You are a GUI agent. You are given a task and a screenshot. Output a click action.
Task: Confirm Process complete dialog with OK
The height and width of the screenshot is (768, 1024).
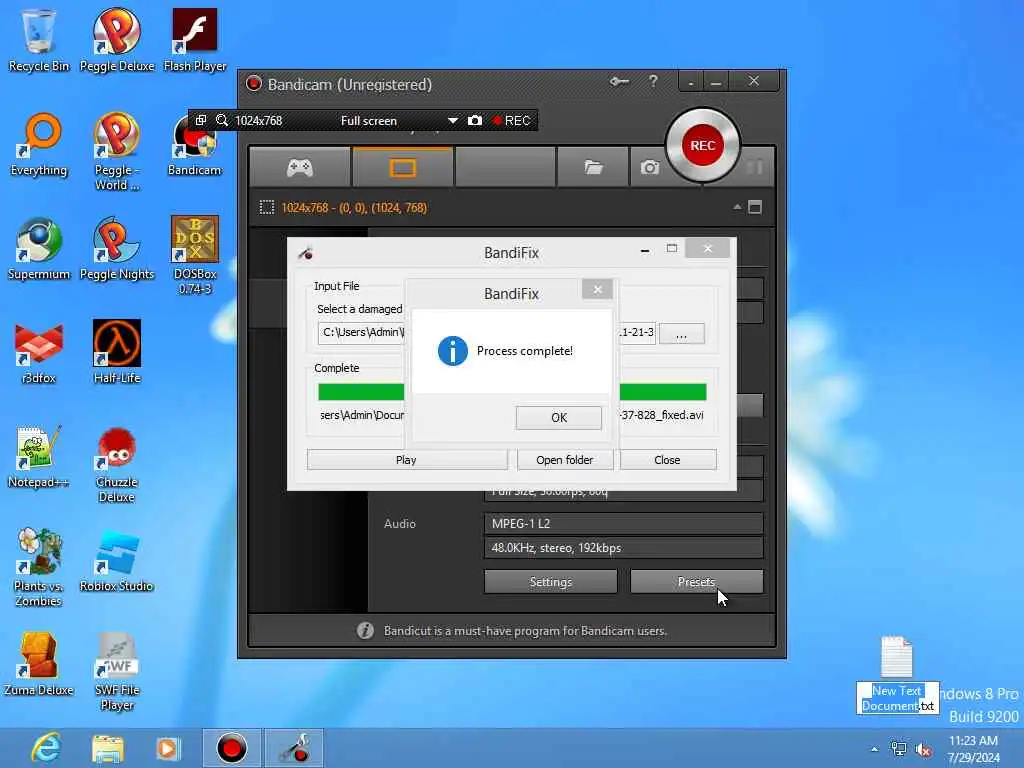point(558,417)
